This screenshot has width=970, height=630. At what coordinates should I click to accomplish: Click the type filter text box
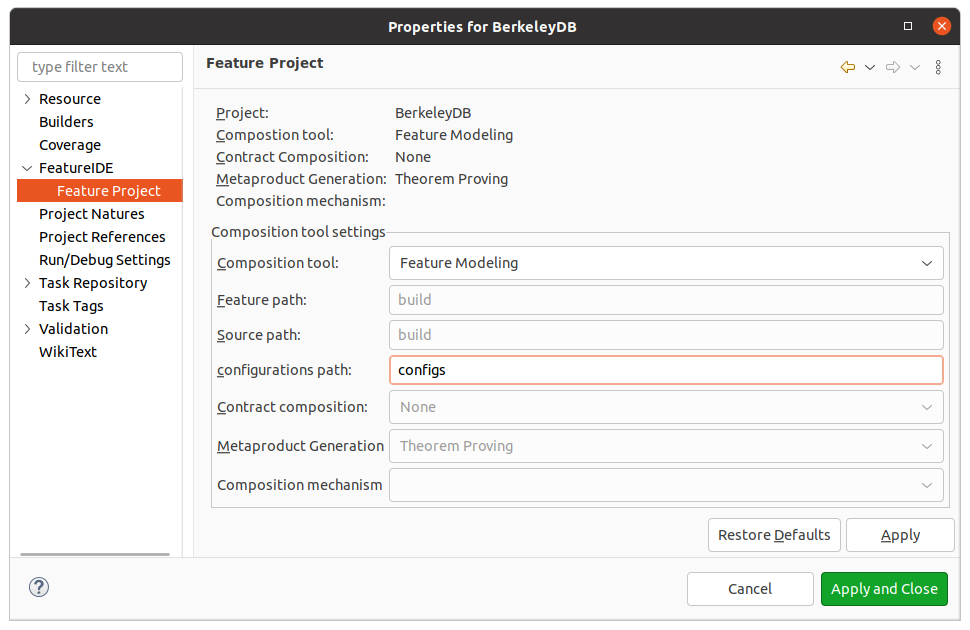click(x=99, y=66)
